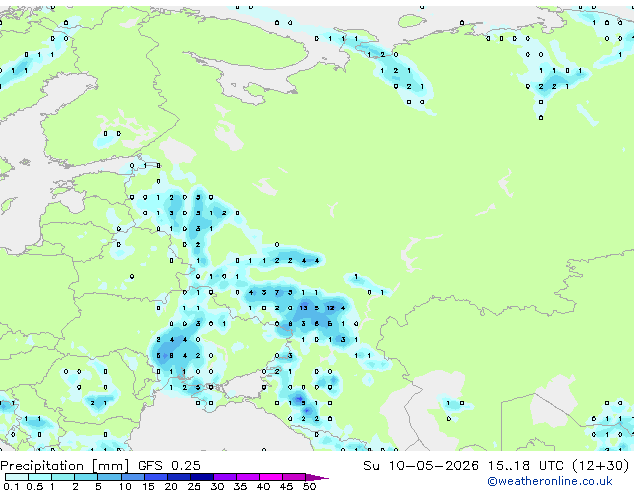Open the weatheronline.co.uk copyright link
Image resolution: width=634 pixels, height=490 pixels.
[x=549, y=481]
